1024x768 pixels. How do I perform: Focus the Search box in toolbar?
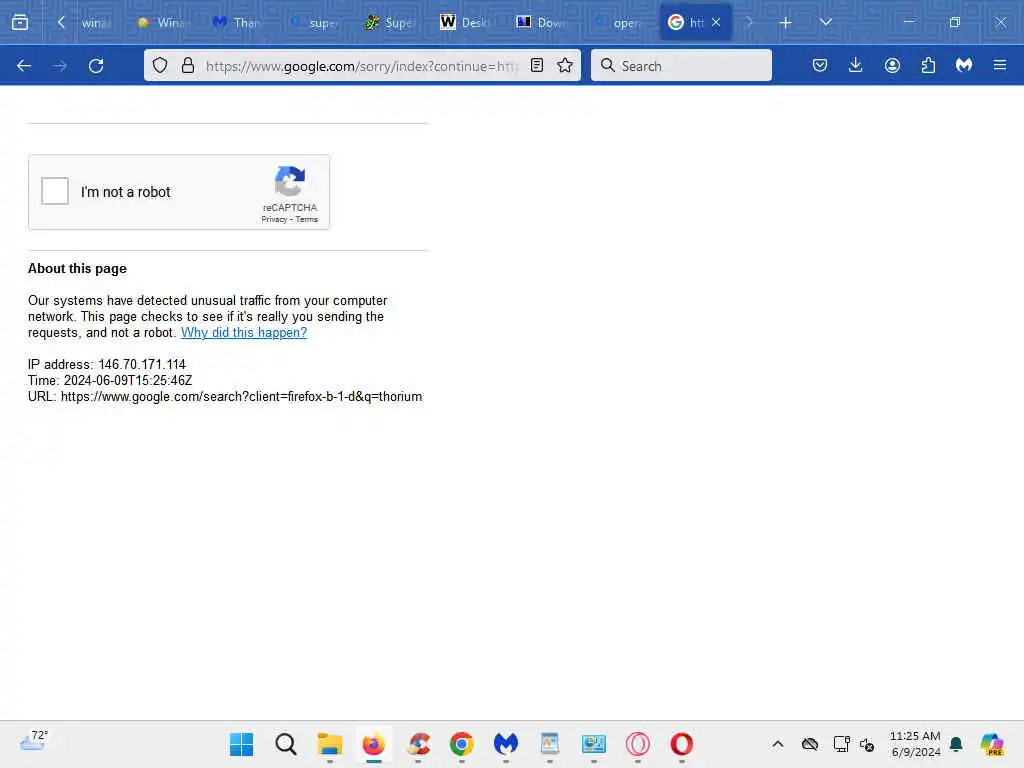(681, 65)
